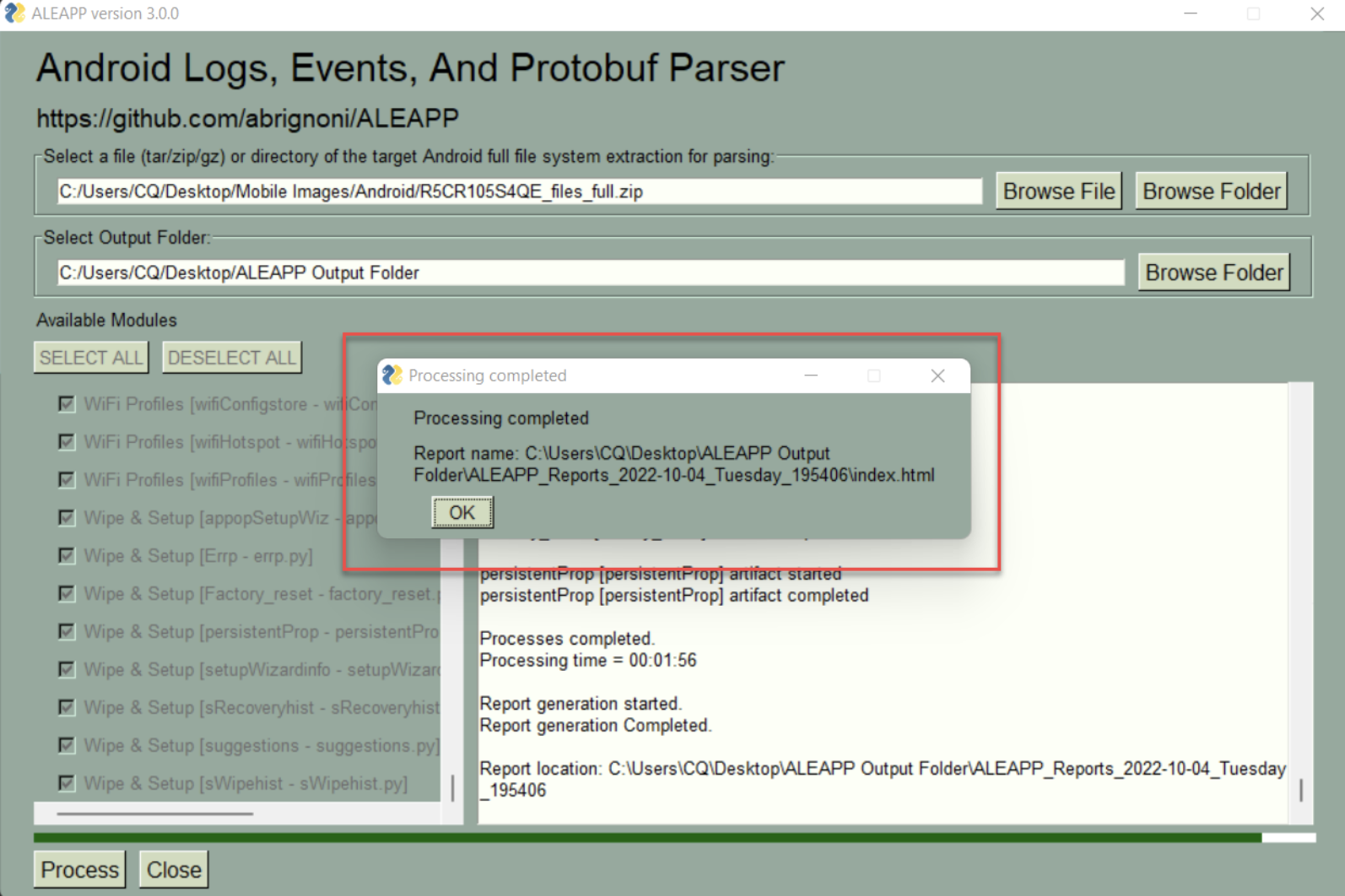The width and height of the screenshot is (1345, 896).
Task: Close the Processing completed dialog
Action: [x=937, y=375]
